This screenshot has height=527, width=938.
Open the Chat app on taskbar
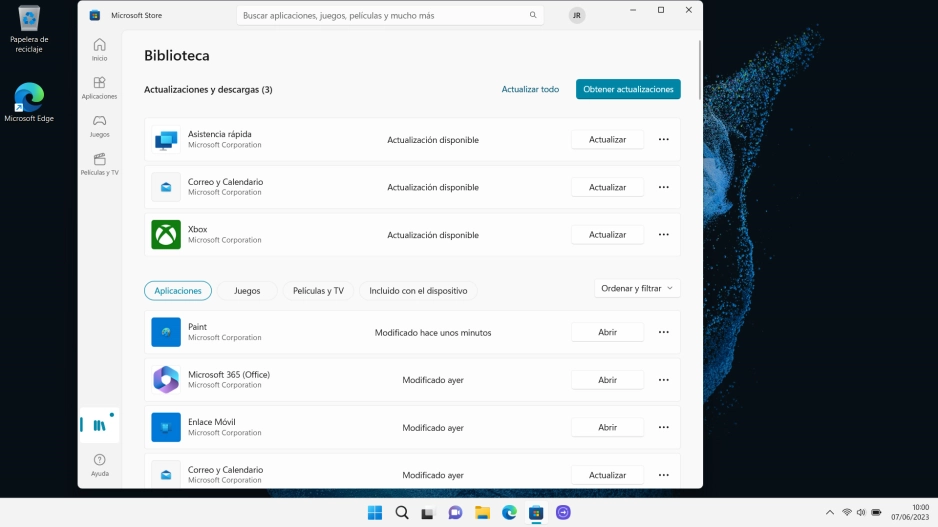pyautogui.click(x=455, y=513)
